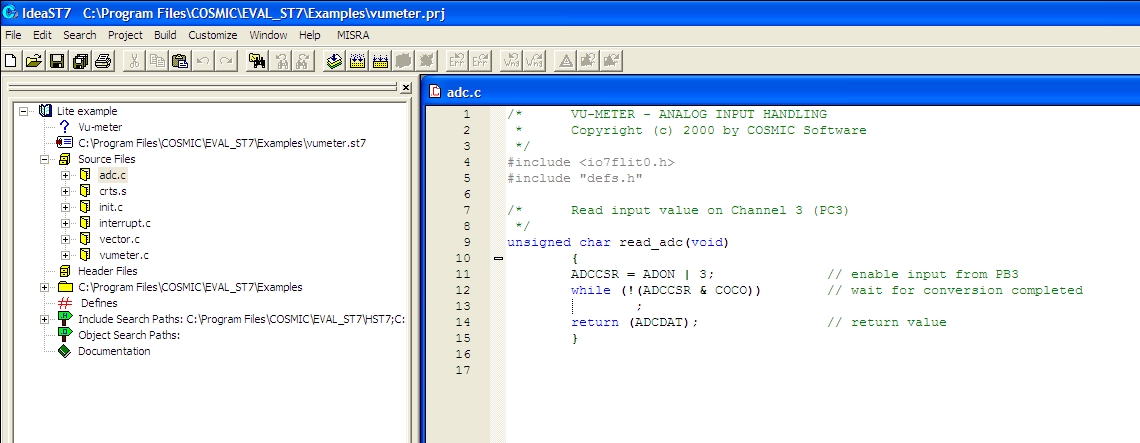
Task: Click the next error Err icon
Action: (x=481, y=61)
